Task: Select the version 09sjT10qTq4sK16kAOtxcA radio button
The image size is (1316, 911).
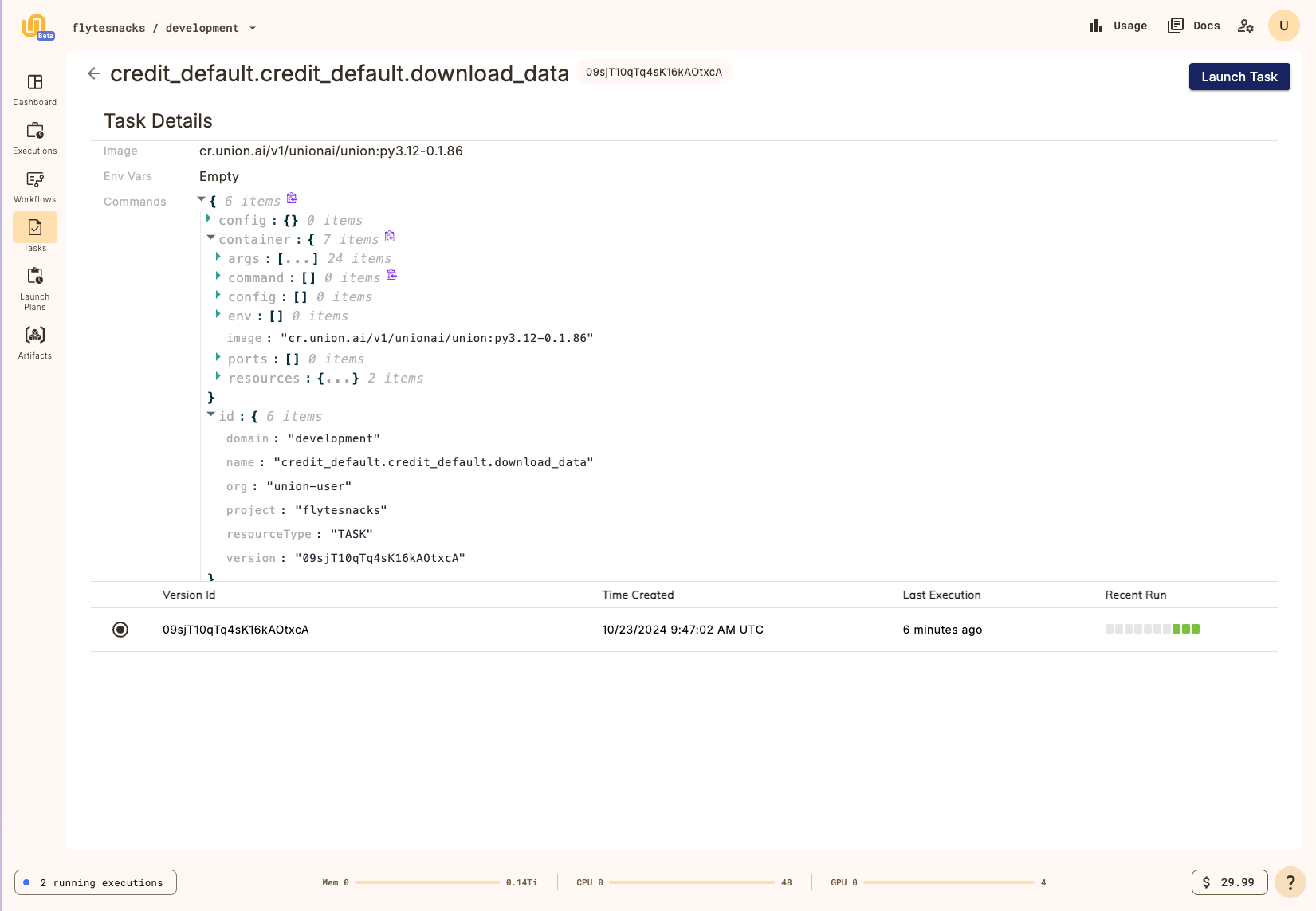Action: [x=120, y=630]
